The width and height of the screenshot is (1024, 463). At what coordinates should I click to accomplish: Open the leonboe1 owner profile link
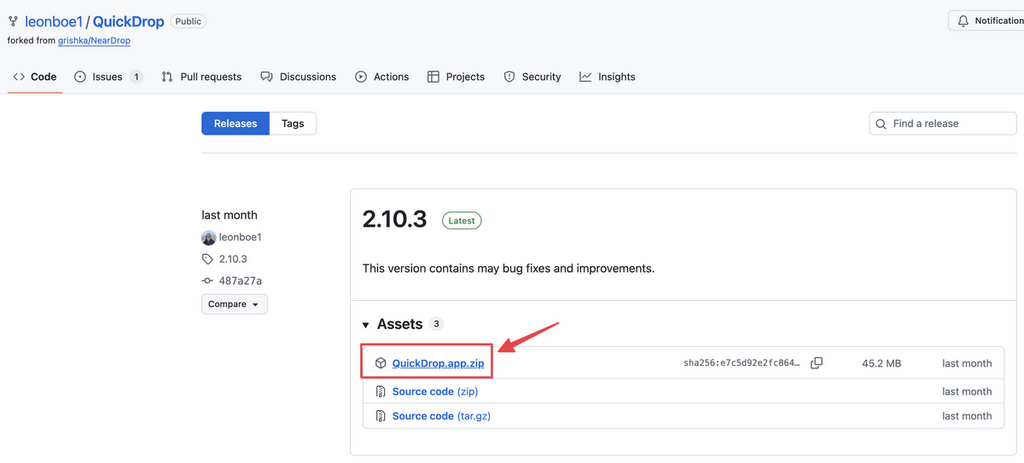54,21
